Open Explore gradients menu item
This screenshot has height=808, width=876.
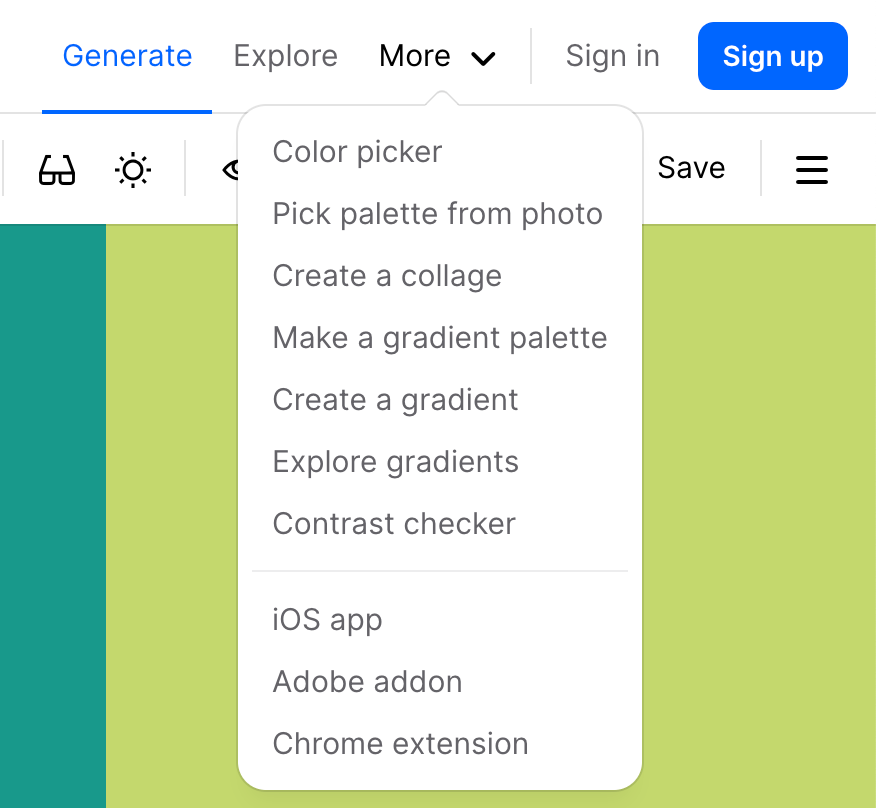[396, 462]
